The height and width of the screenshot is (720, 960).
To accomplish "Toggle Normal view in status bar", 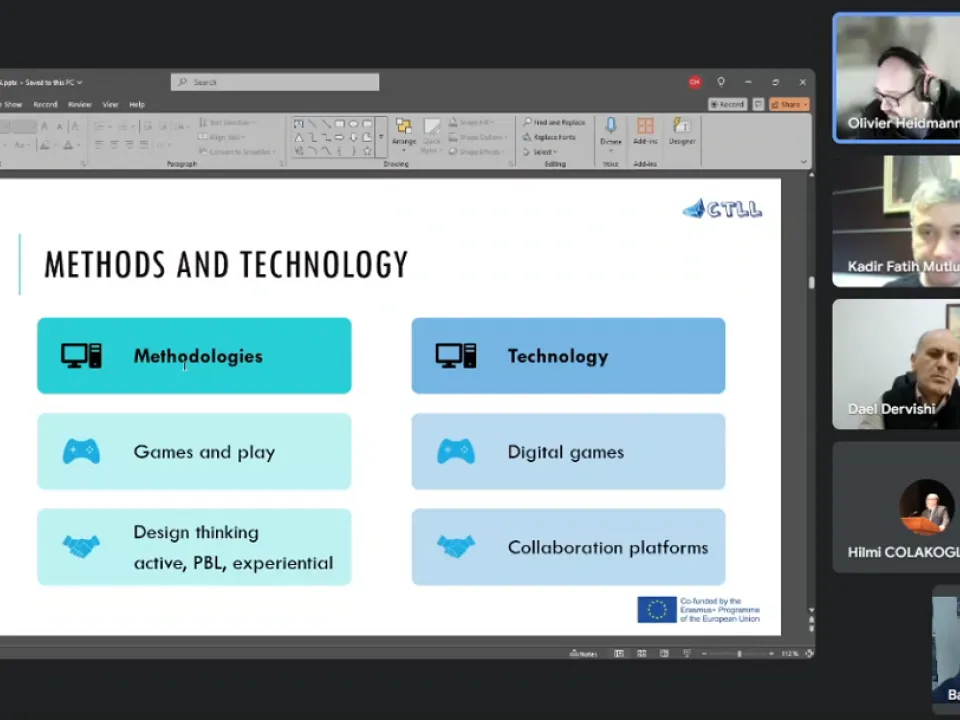I will 619,653.
